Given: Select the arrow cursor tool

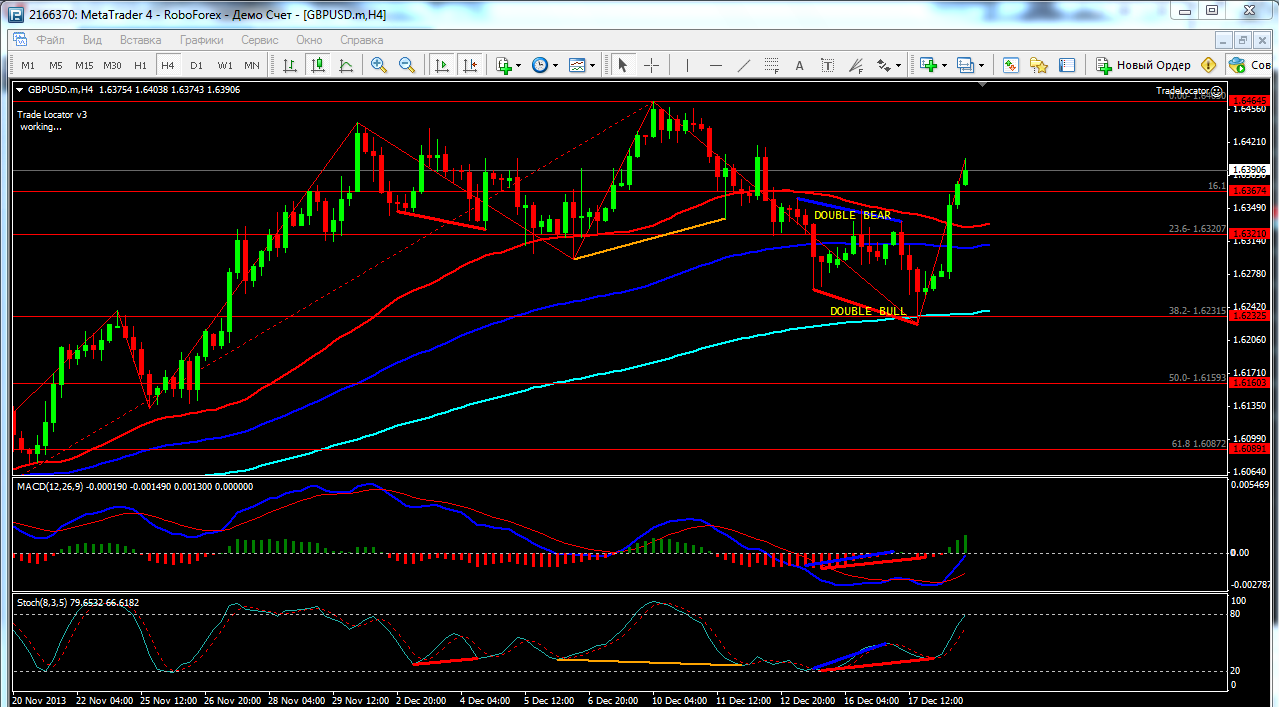Looking at the screenshot, I should pos(623,65).
